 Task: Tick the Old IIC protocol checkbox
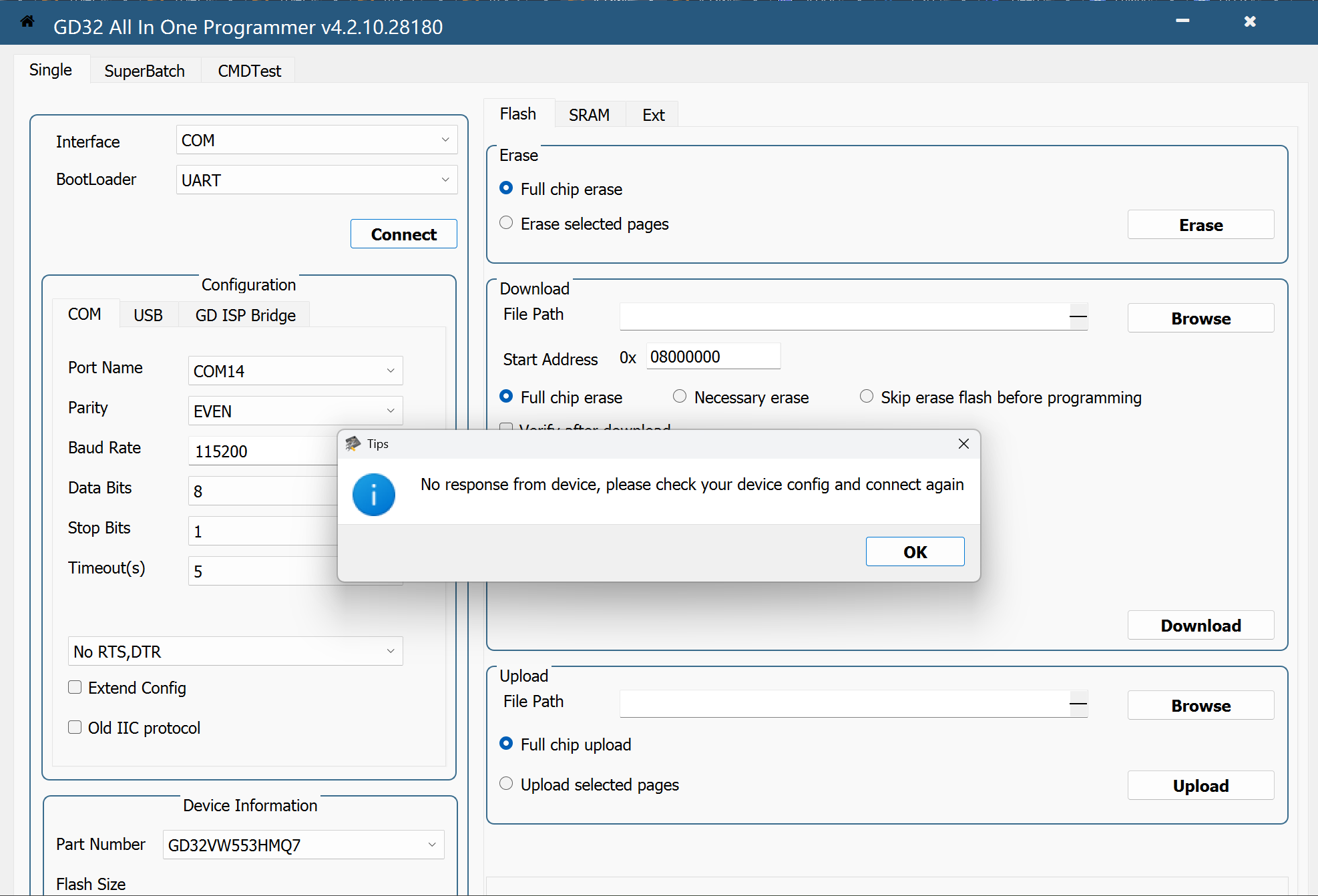click(75, 728)
